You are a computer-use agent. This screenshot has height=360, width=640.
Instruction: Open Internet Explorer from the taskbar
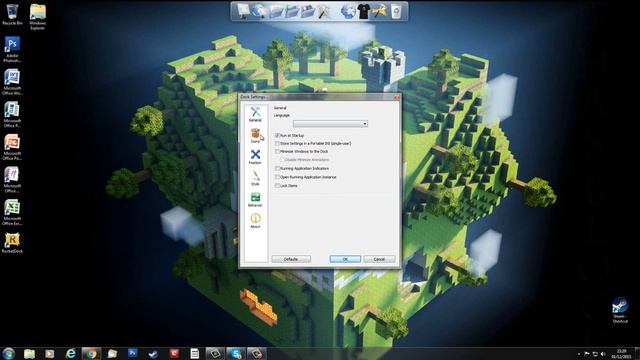(x=71, y=353)
